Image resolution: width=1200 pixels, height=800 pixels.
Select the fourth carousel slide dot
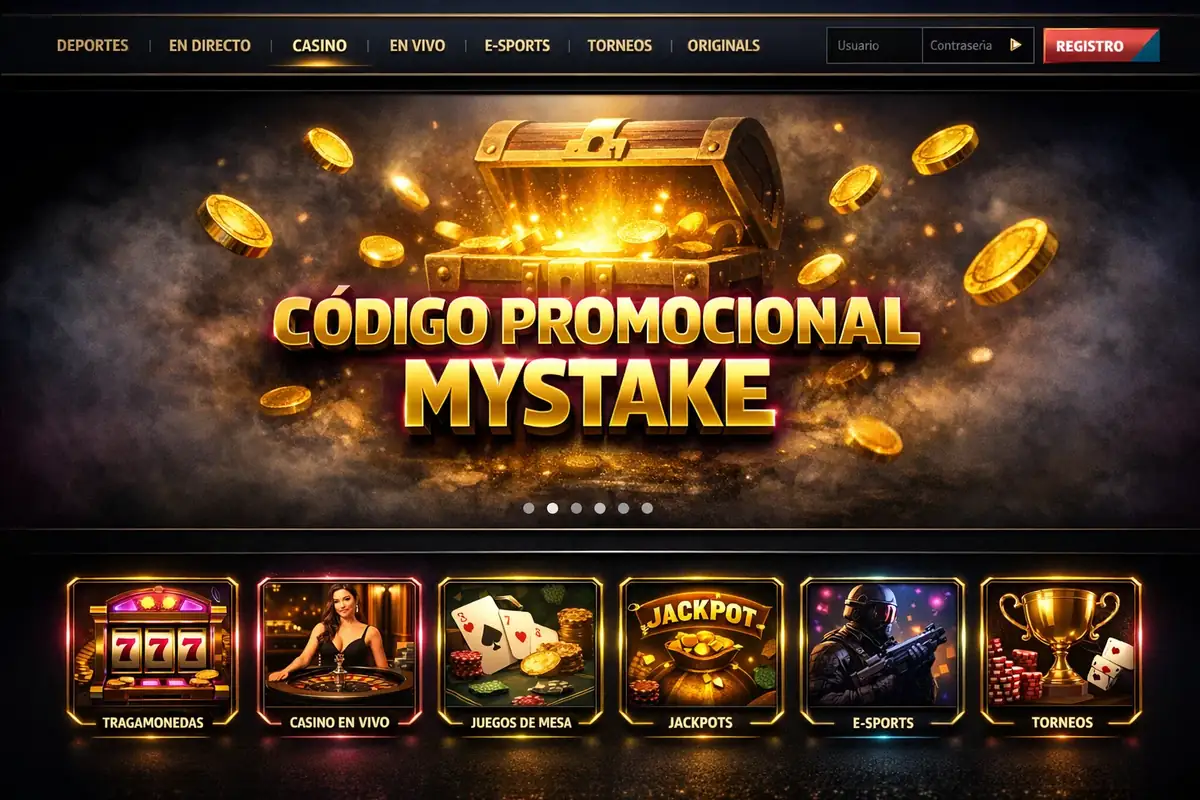(x=600, y=508)
